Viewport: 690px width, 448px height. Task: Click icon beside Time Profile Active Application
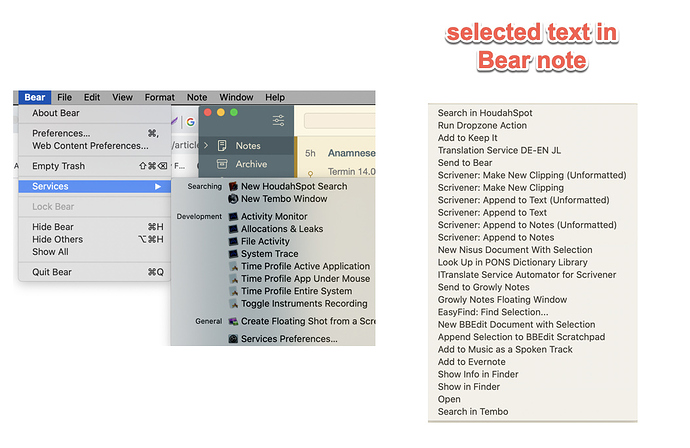pos(233,266)
